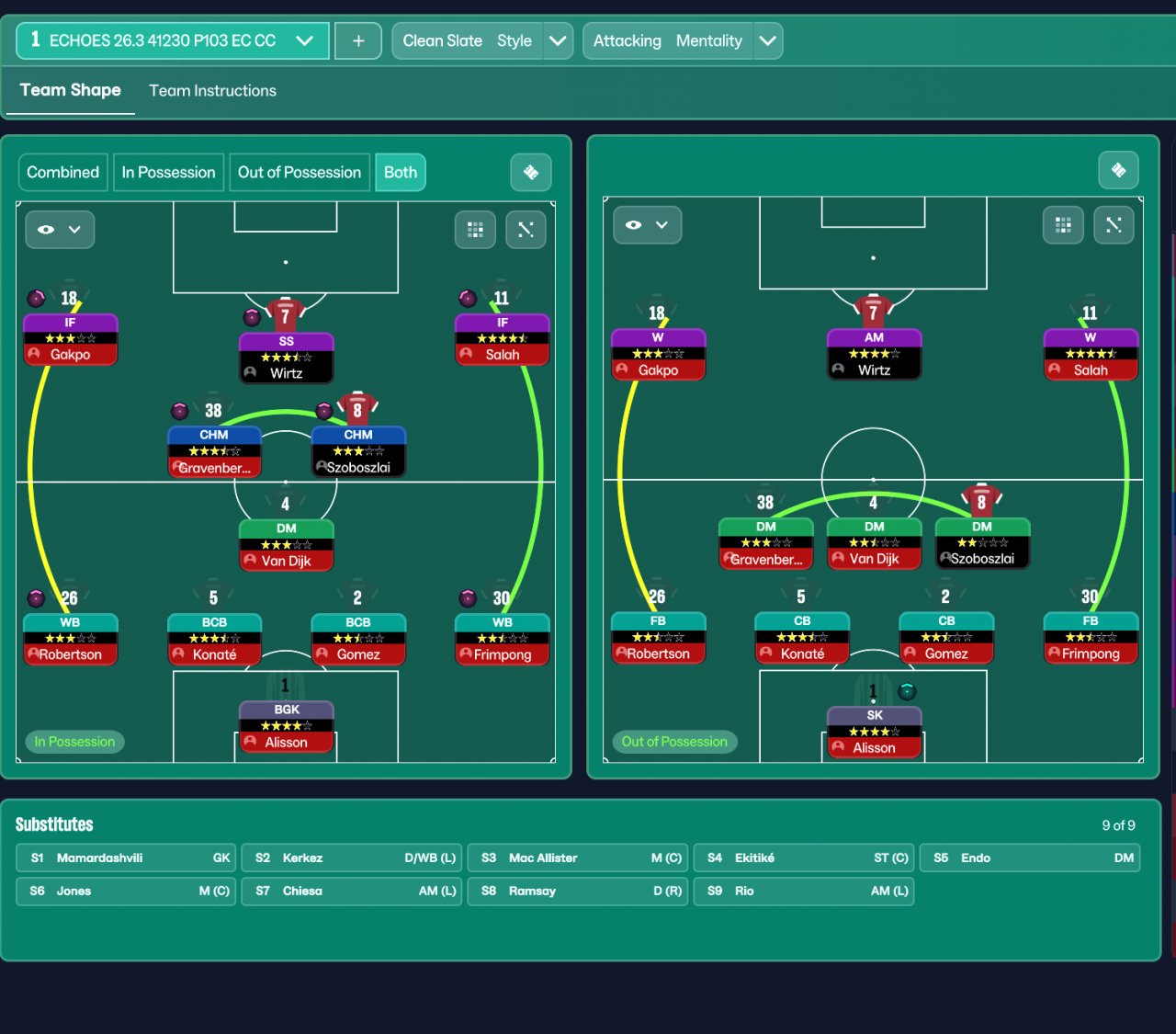Click Szoboszlai's red number 8 shirt, left pitch
This screenshot has width=1176, height=1034.
357,409
